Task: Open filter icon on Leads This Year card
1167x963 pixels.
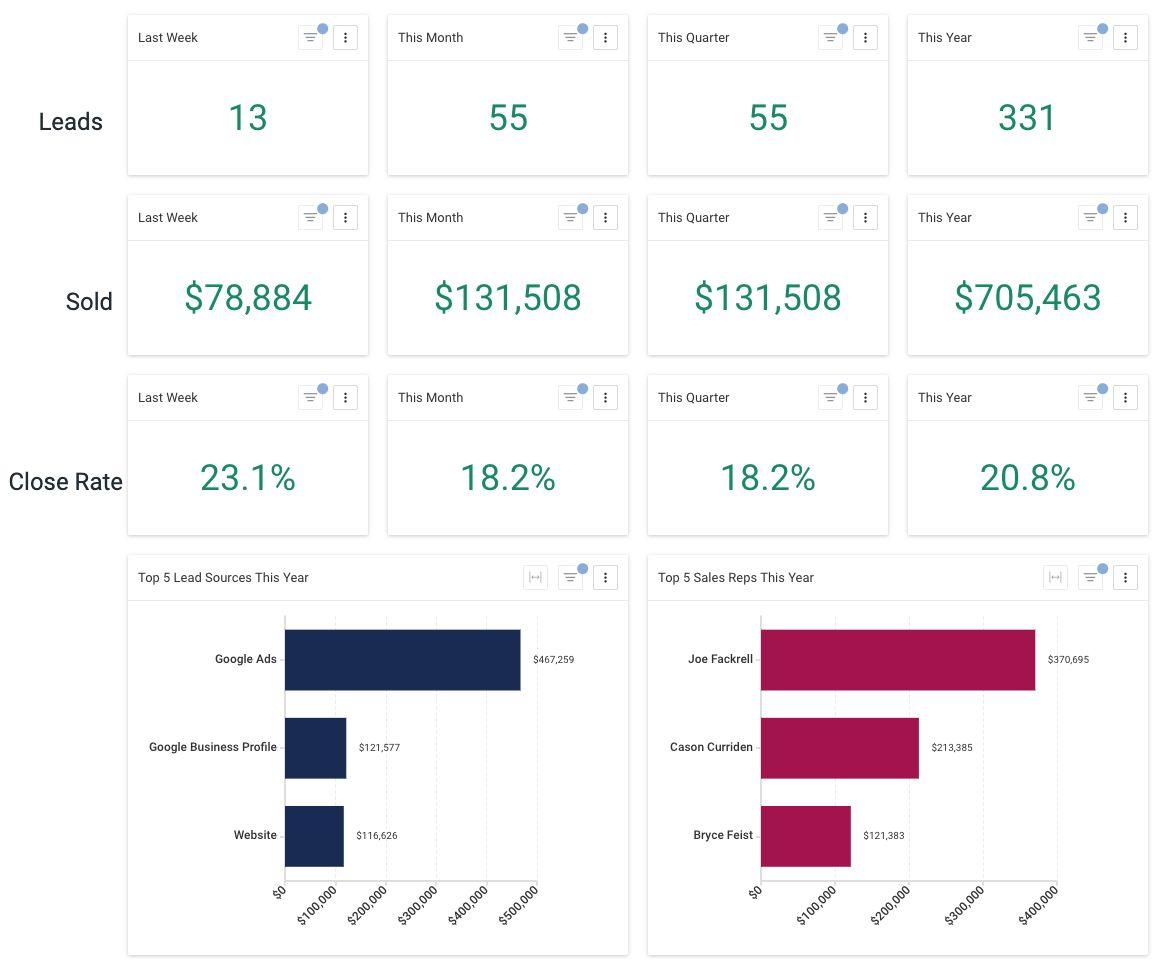Action: click(x=1090, y=37)
